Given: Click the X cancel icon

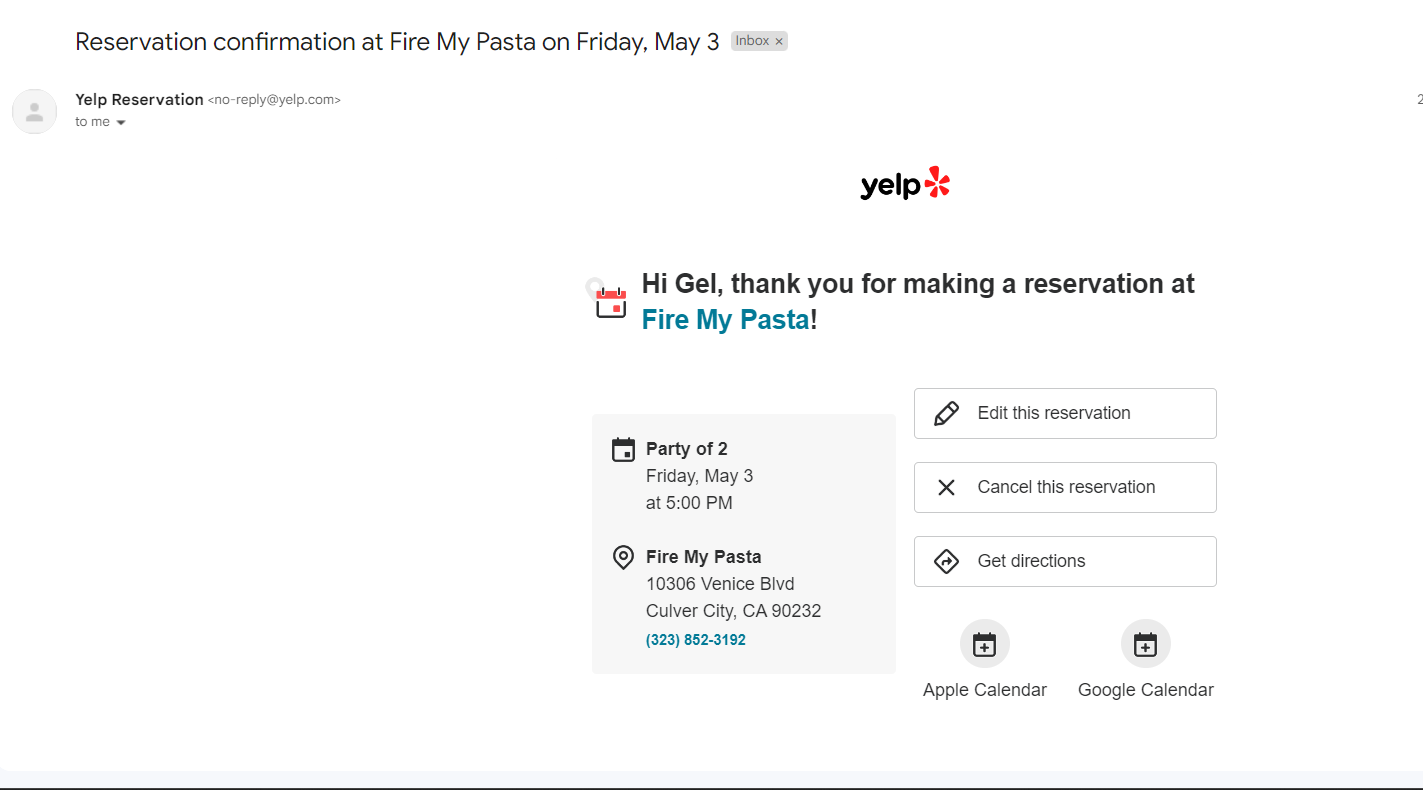Looking at the screenshot, I should (946, 488).
